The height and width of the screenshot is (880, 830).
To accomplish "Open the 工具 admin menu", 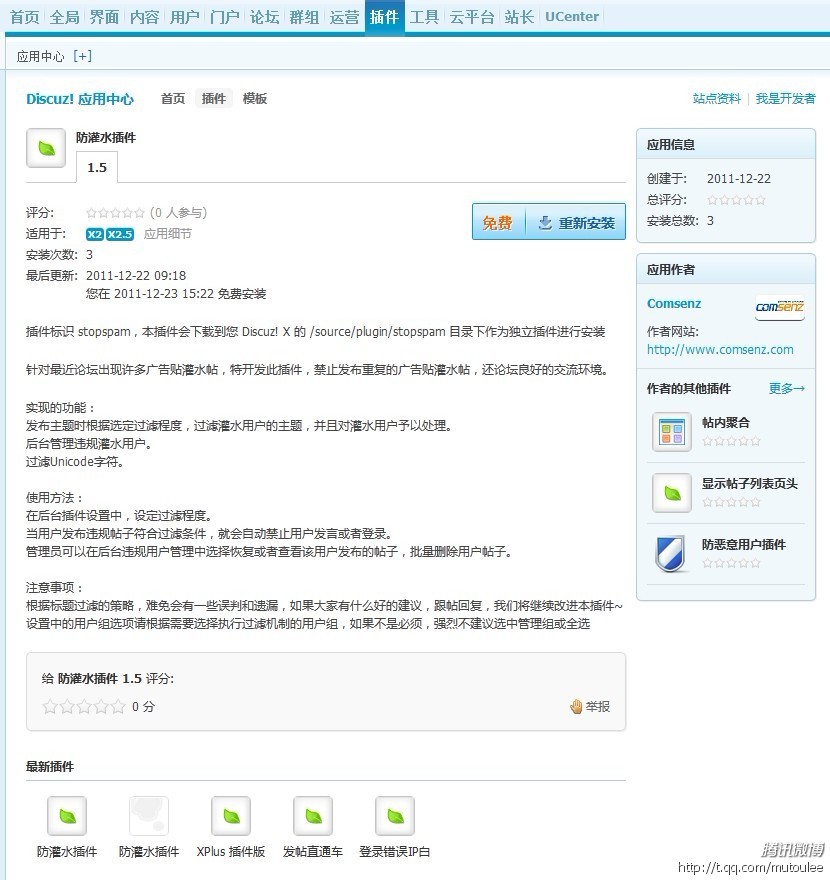I will click(424, 17).
